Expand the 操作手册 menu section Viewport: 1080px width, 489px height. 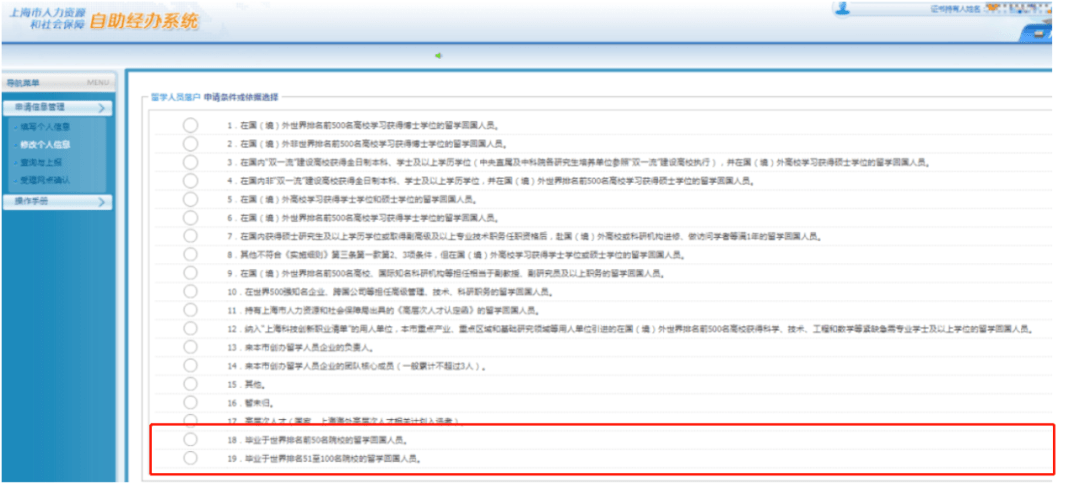click(57, 202)
